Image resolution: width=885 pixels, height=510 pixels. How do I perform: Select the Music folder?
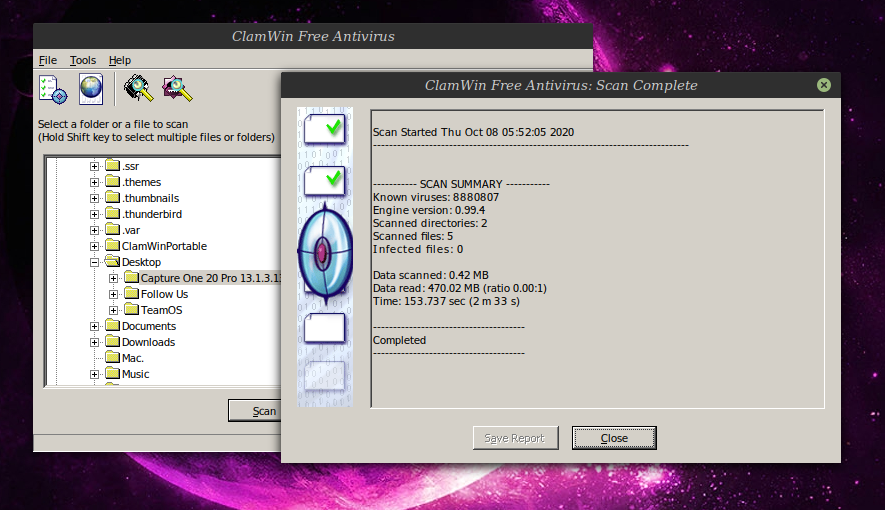[x=135, y=373]
